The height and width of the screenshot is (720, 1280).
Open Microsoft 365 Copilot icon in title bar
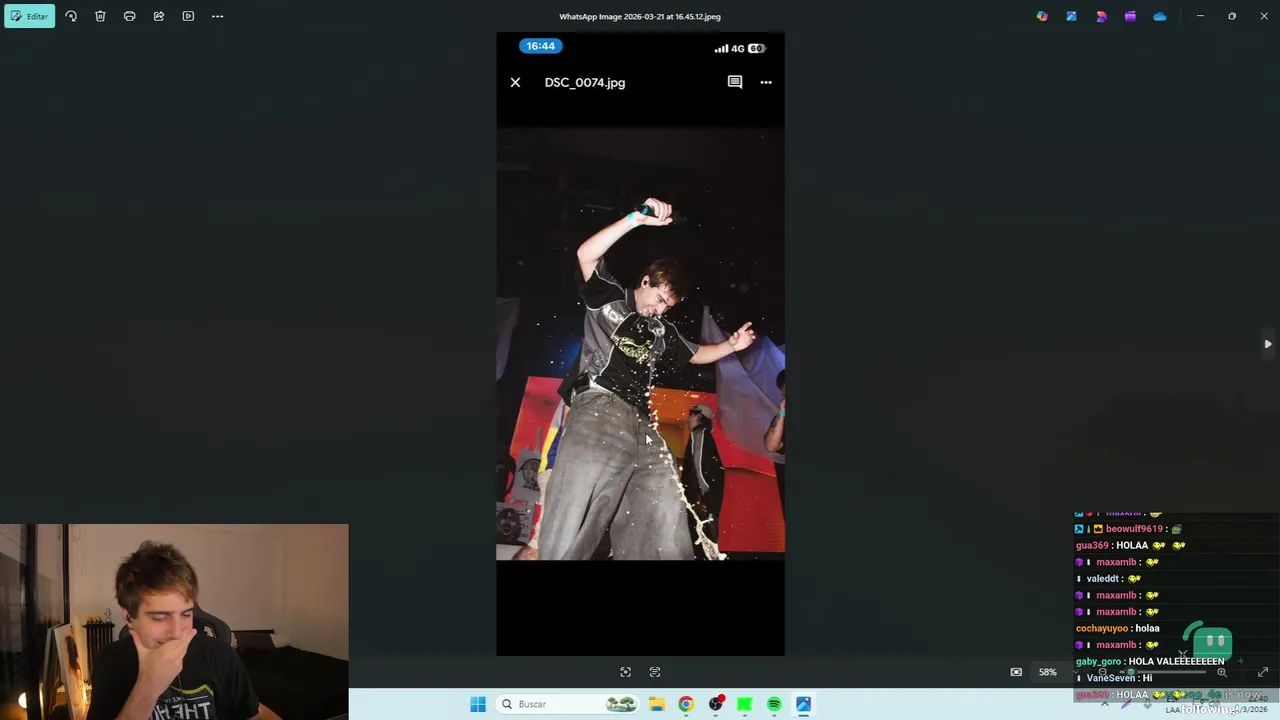tap(1042, 16)
